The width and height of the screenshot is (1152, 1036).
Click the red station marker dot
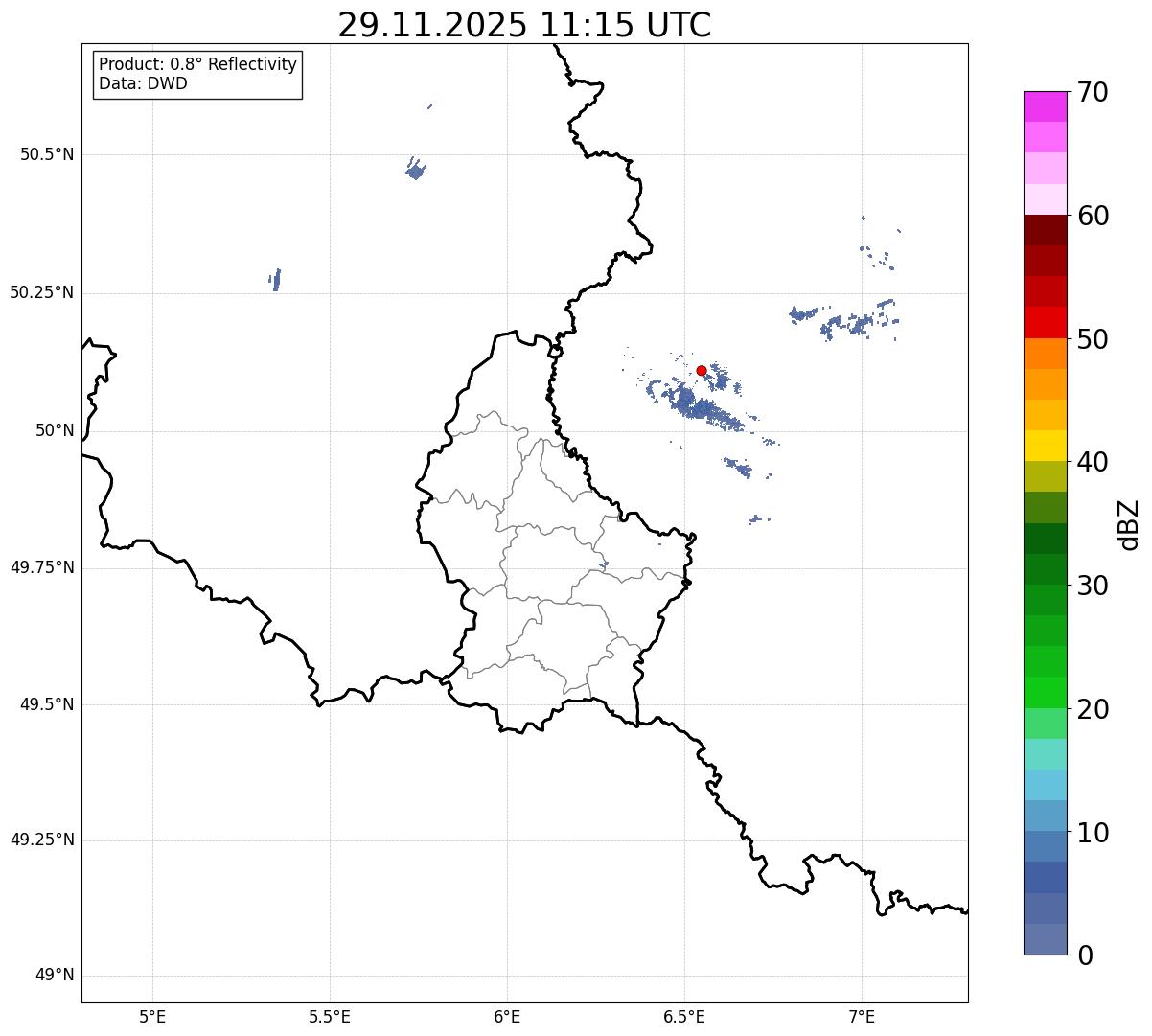point(702,370)
